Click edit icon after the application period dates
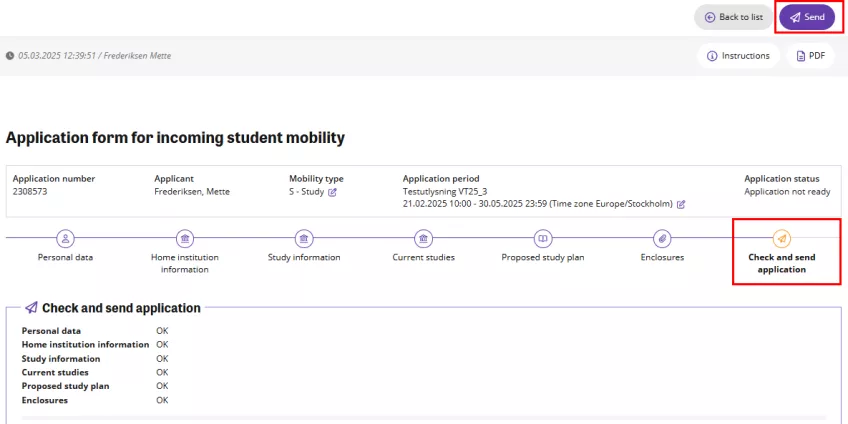This screenshot has height=424, width=848. point(681,204)
